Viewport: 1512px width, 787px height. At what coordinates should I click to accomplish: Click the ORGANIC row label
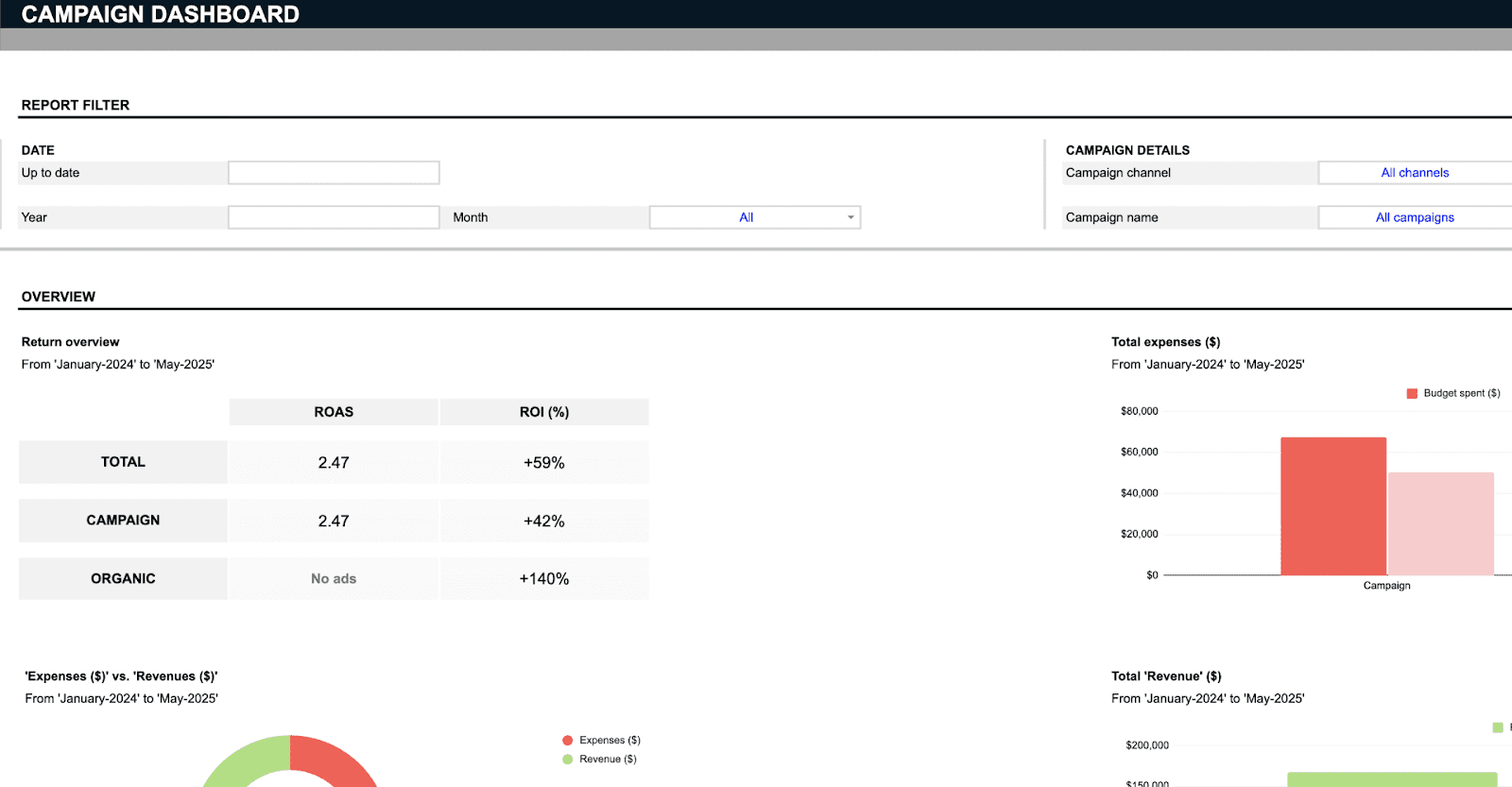pos(123,578)
